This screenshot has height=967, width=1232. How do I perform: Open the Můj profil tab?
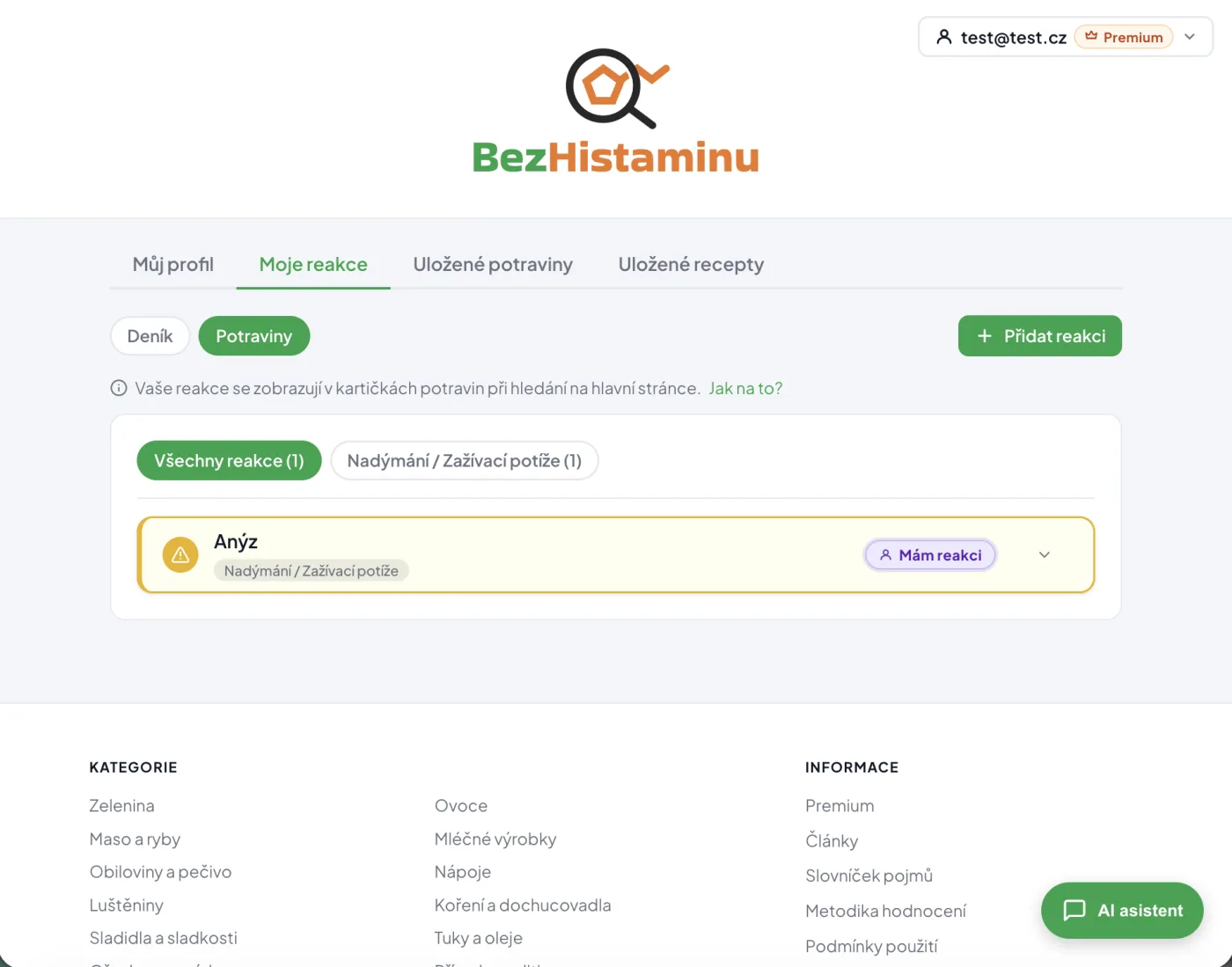click(173, 265)
